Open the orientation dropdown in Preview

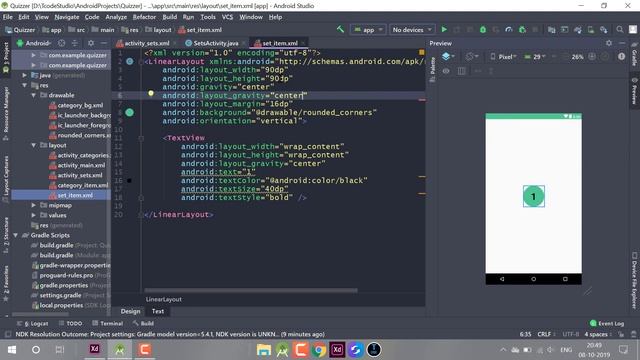tap(472, 57)
